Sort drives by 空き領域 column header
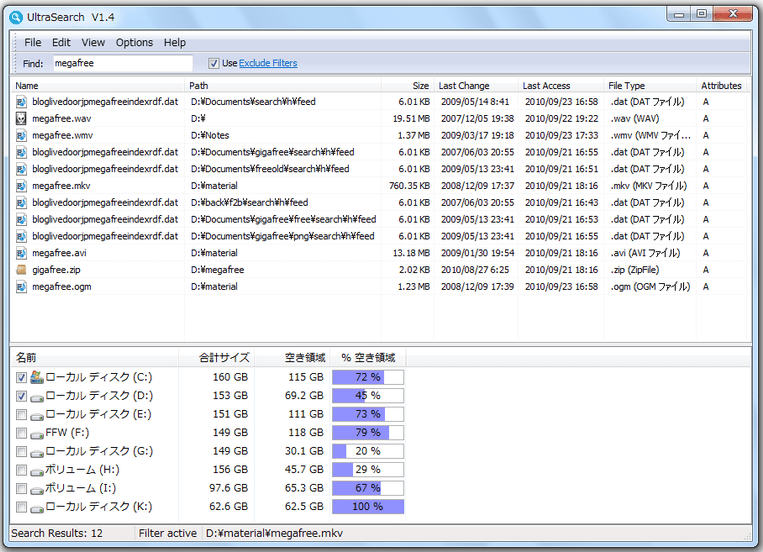Viewport: 763px width, 552px height. click(x=292, y=358)
